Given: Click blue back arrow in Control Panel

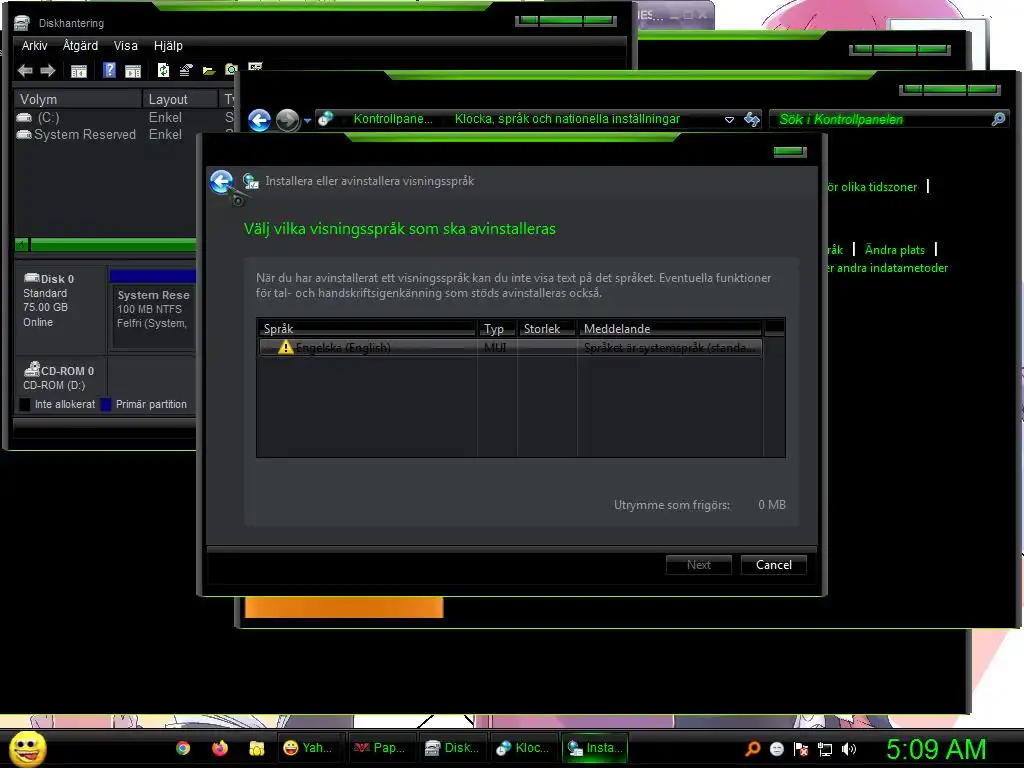Looking at the screenshot, I should 259,120.
